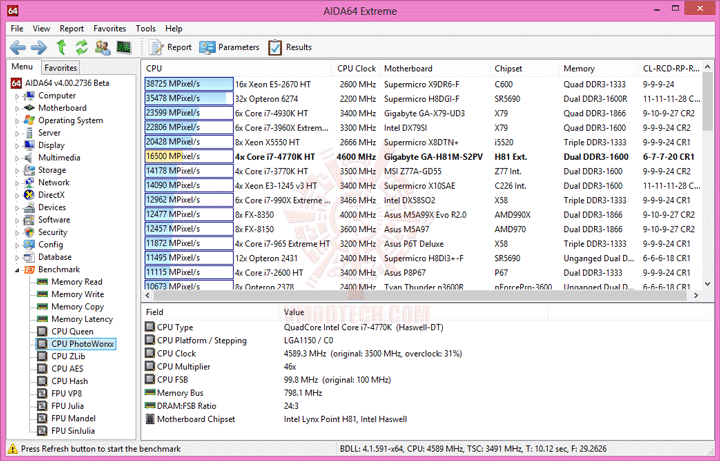The image size is (720, 461).
Task: Open the Report menu
Action: 72,28
